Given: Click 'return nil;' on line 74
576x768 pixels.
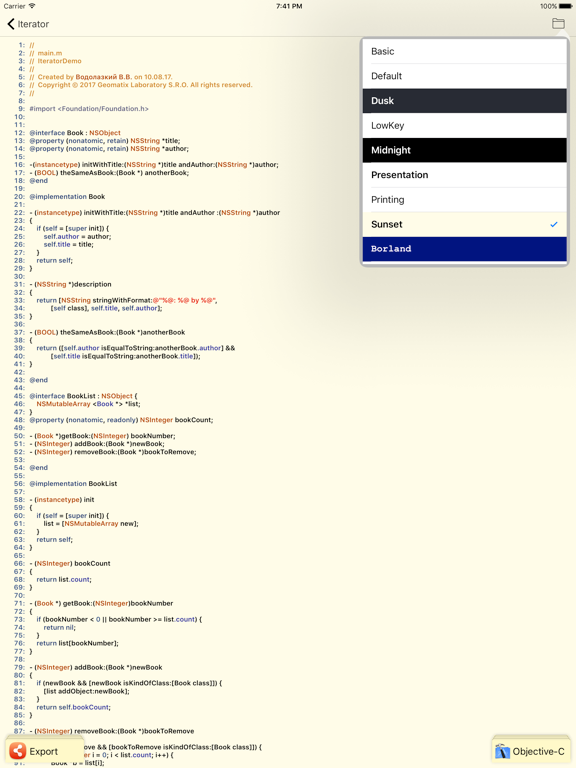Looking at the screenshot, I should [x=60, y=627].
